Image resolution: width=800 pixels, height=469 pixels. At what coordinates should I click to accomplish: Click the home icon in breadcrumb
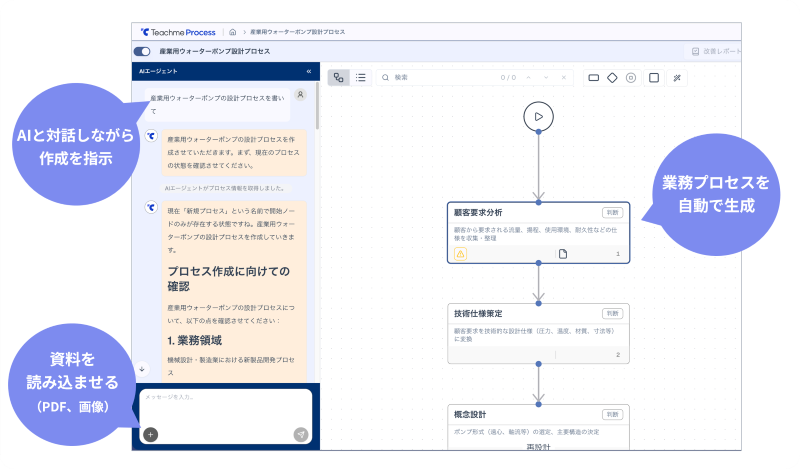click(x=233, y=32)
